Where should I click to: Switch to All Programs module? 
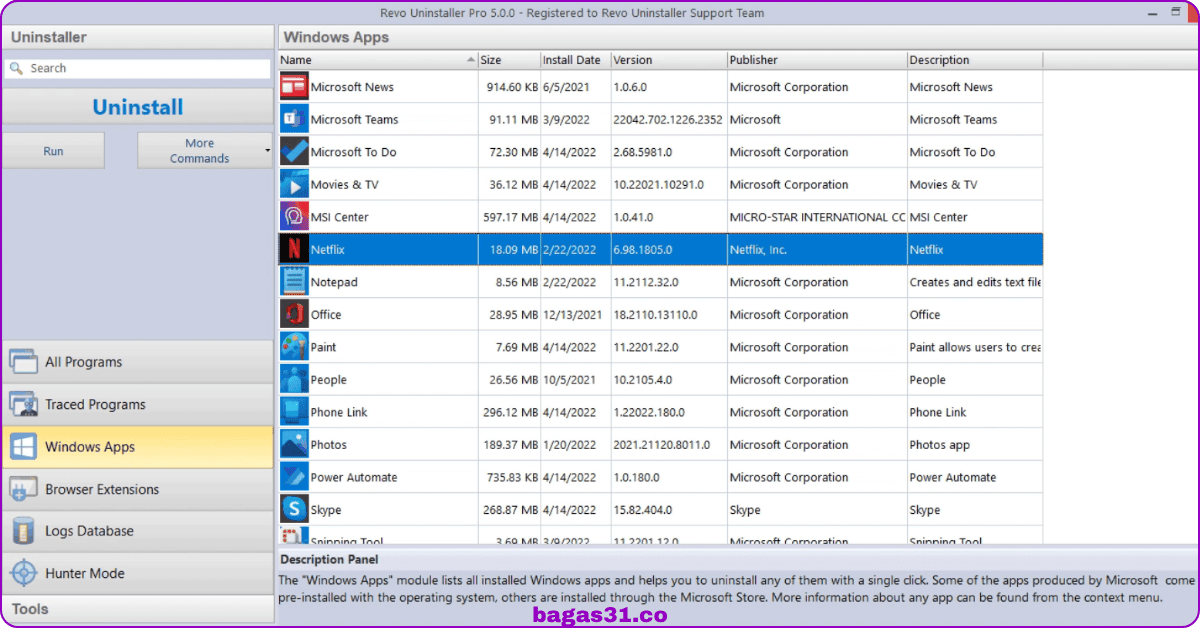point(137,362)
